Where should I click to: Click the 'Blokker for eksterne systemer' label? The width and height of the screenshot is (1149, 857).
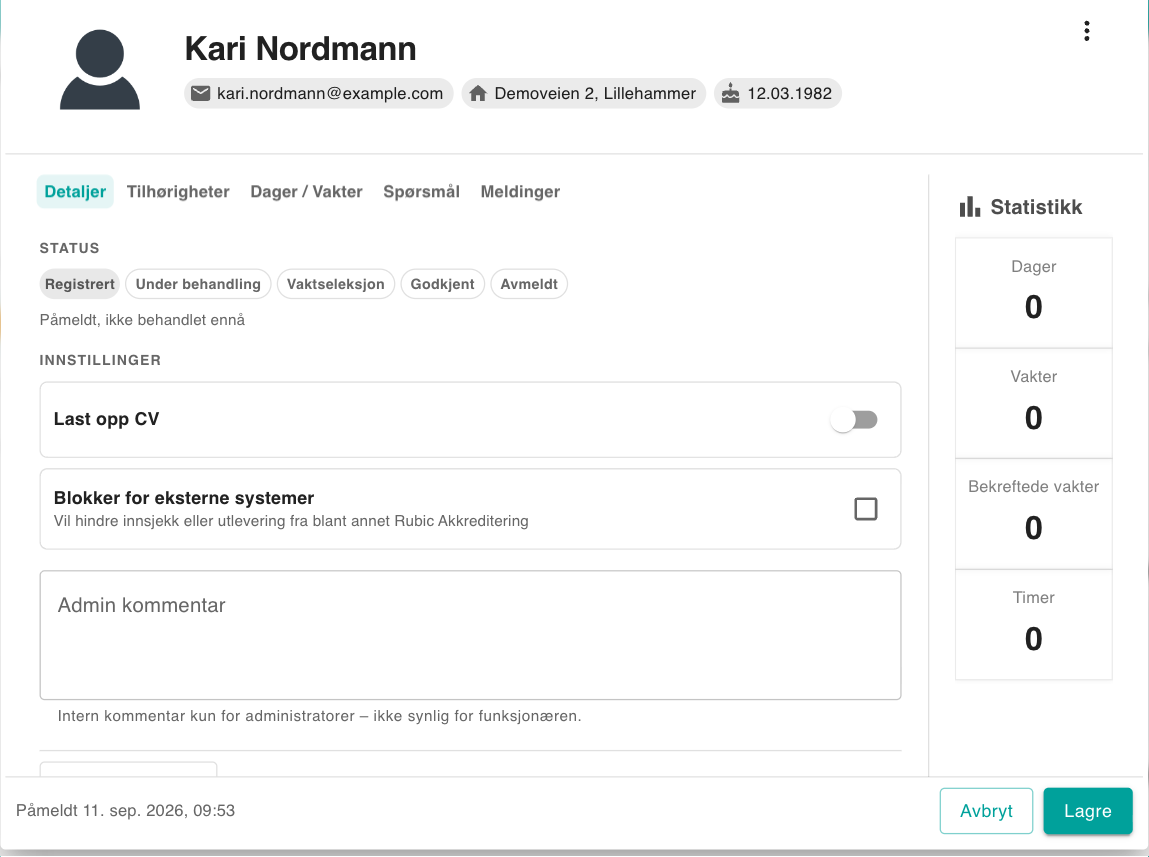click(x=184, y=498)
